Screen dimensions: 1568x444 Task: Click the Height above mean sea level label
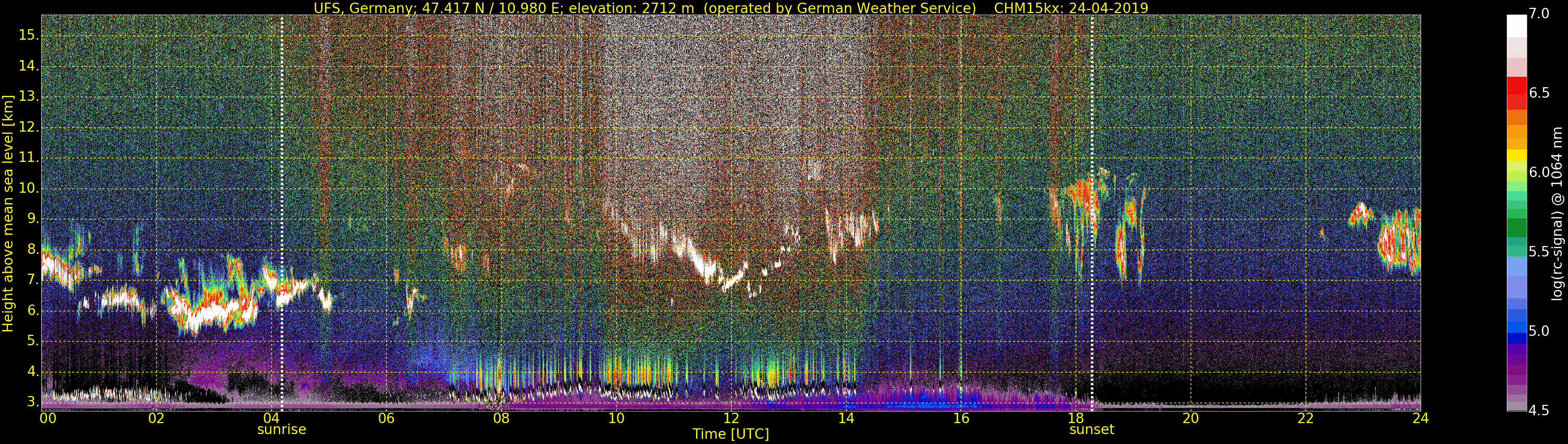(8, 213)
